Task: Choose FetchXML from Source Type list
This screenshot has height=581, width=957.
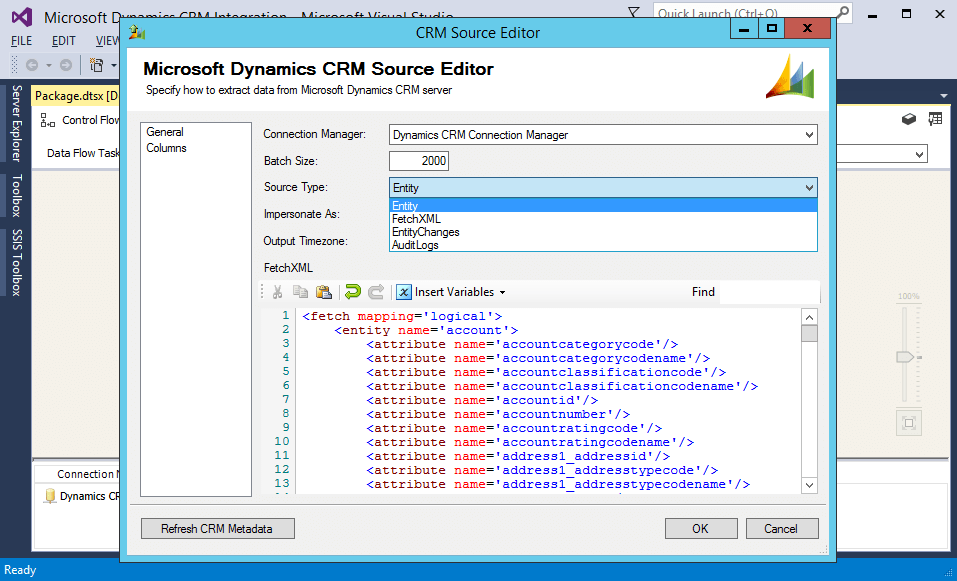Action: (603, 218)
